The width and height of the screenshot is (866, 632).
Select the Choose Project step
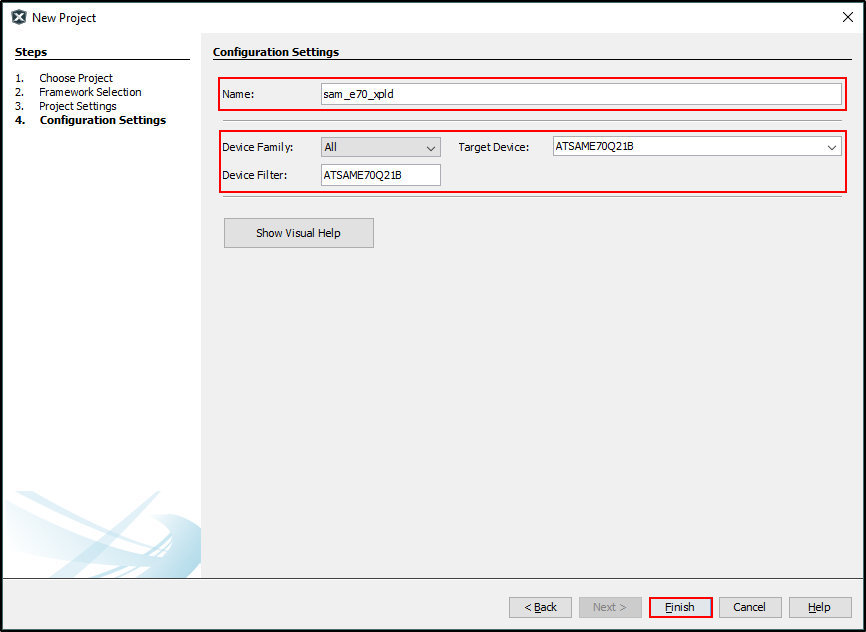point(75,77)
